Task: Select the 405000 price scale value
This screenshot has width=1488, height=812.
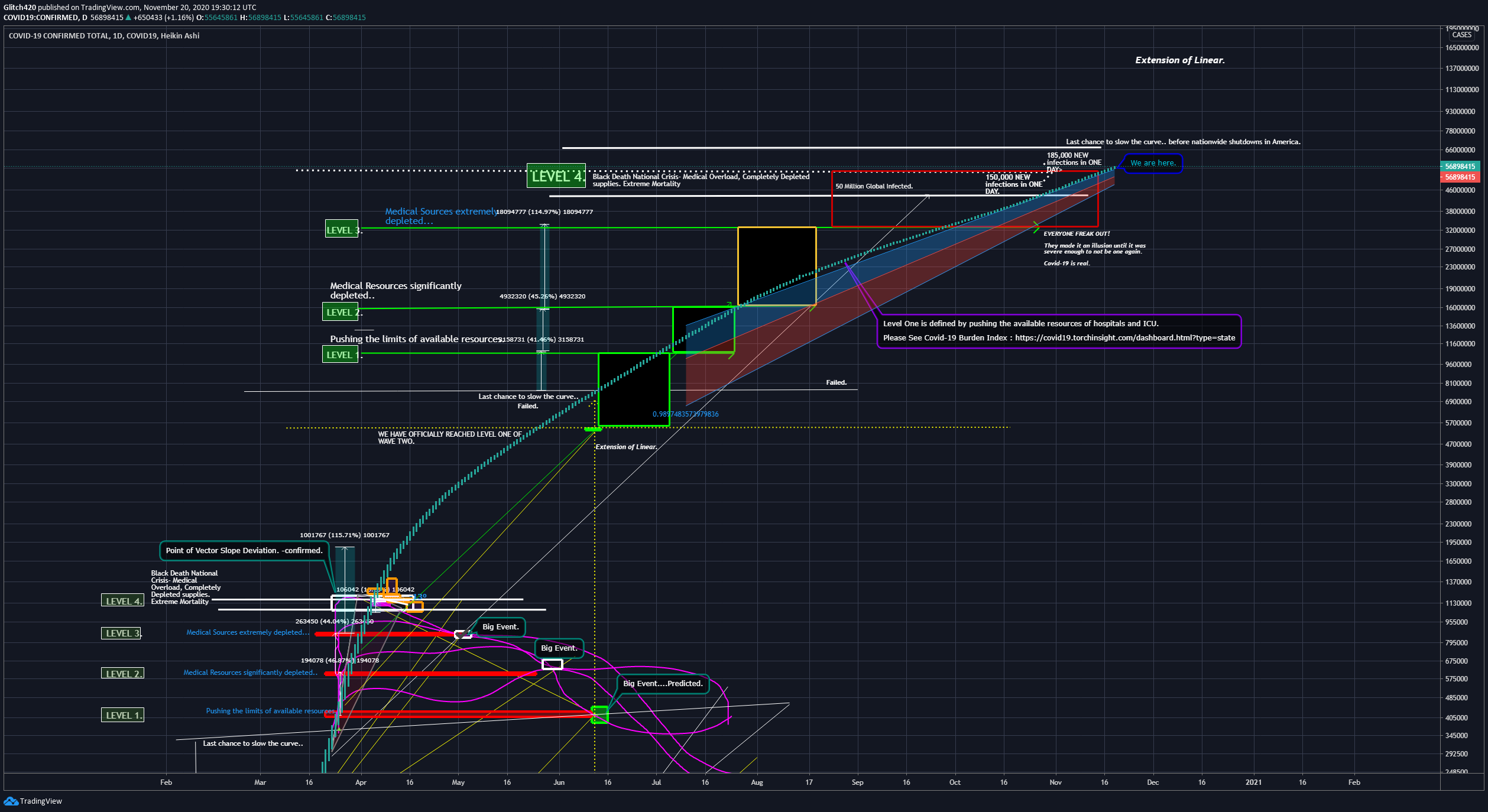Action: (x=1456, y=718)
